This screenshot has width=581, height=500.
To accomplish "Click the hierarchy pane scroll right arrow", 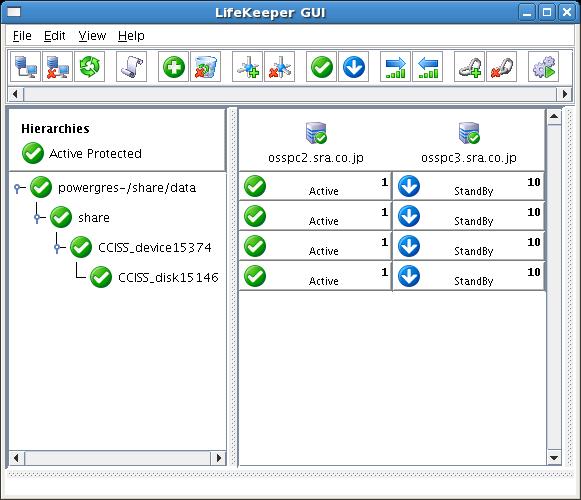I will pyautogui.click(x=218, y=458).
